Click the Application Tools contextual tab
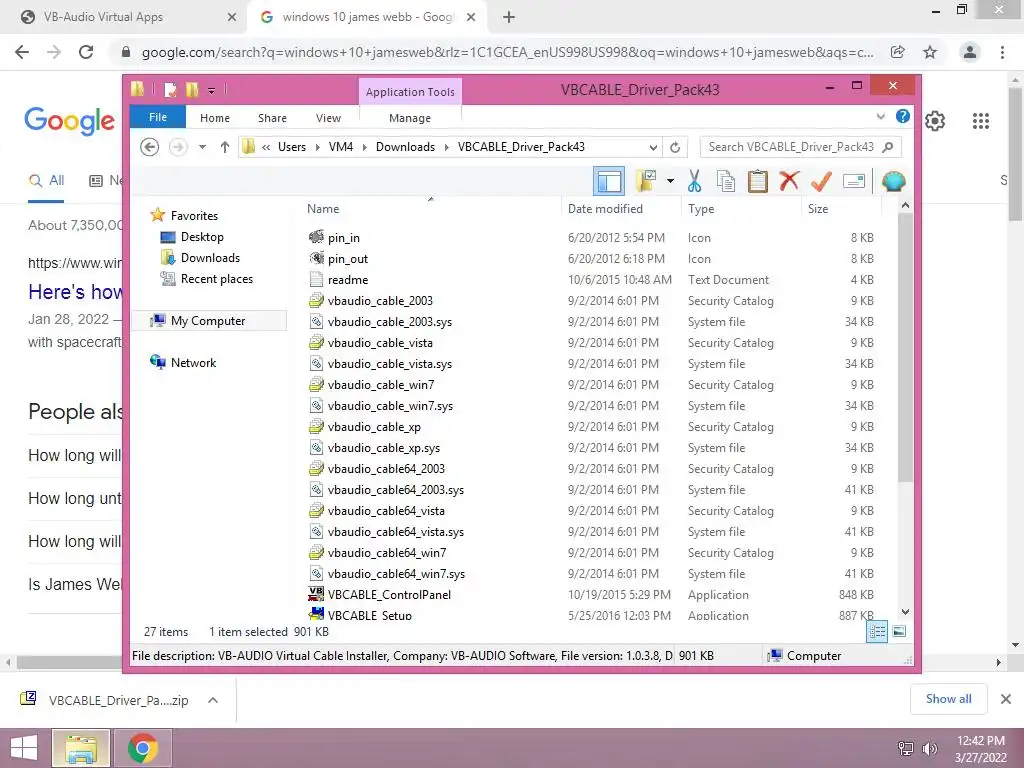 [410, 92]
